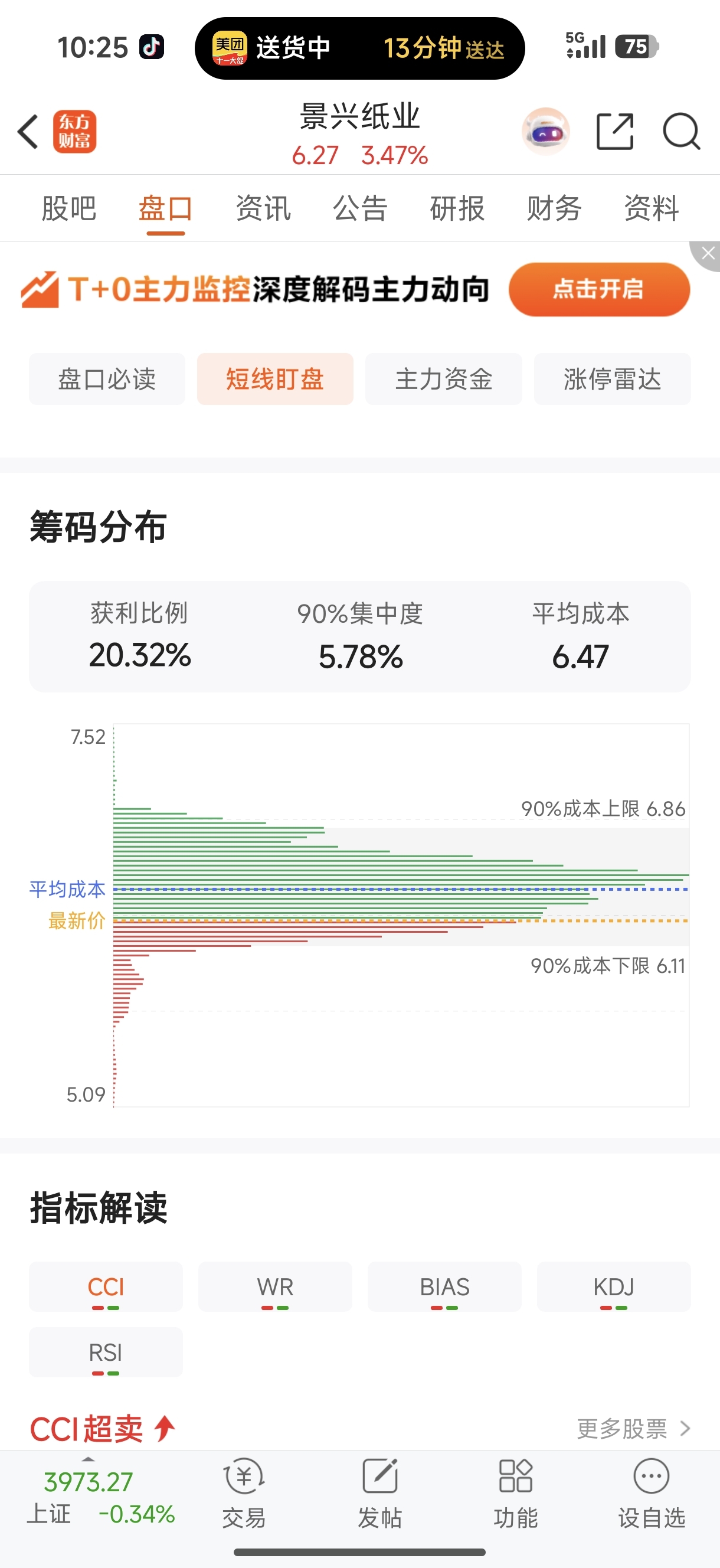Tap the 平均成本 line on chip chart
The width and height of the screenshot is (720, 1568).
[x=401, y=889]
